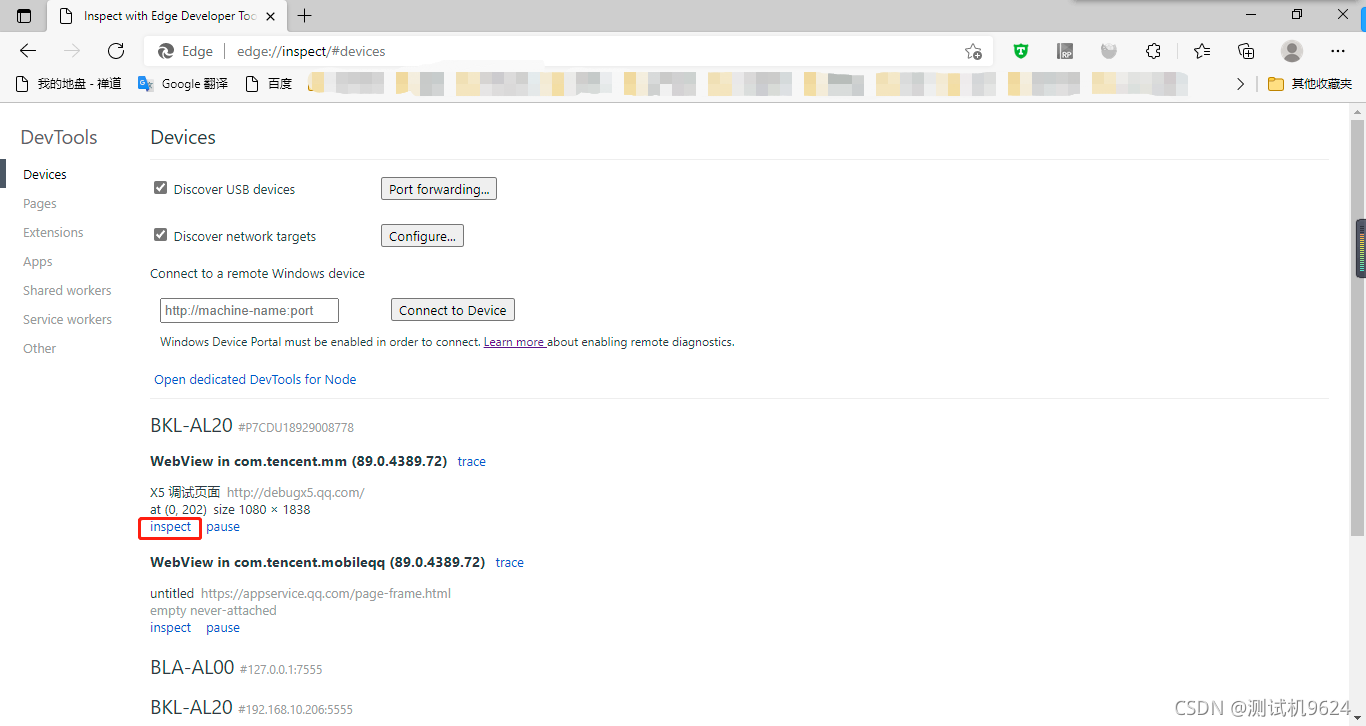Click the BLA-AL00 #127.0.0.1:7555 device heading
Image resolution: width=1366 pixels, height=726 pixels.
pos(236,667)
